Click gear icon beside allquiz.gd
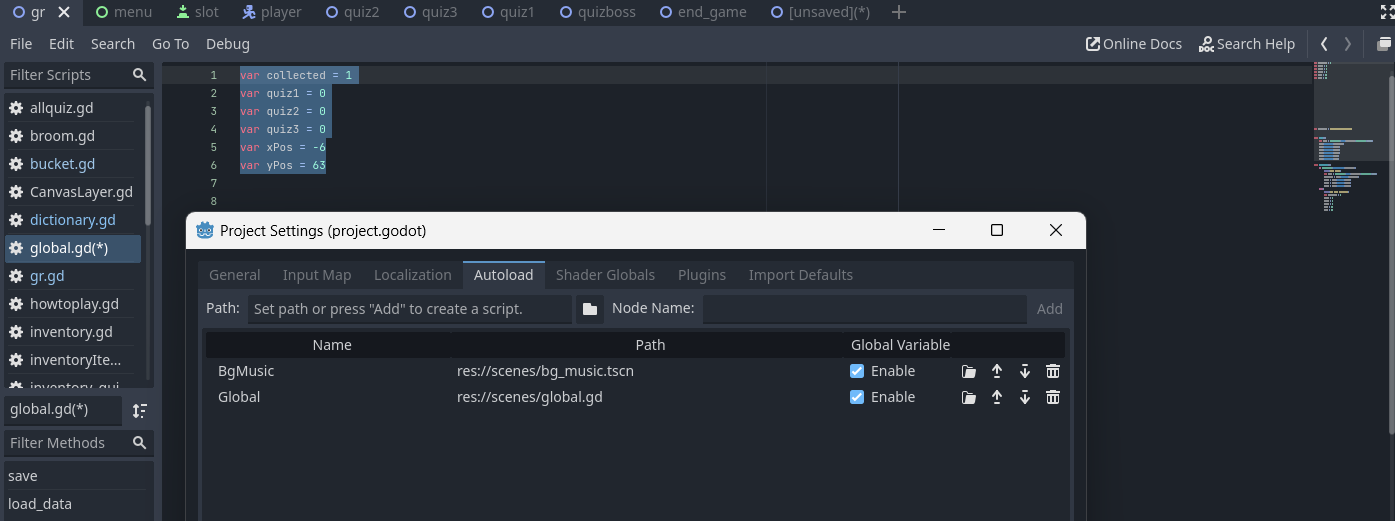Viewport: 1395px width, 521px height. click(x=16, y=108)
